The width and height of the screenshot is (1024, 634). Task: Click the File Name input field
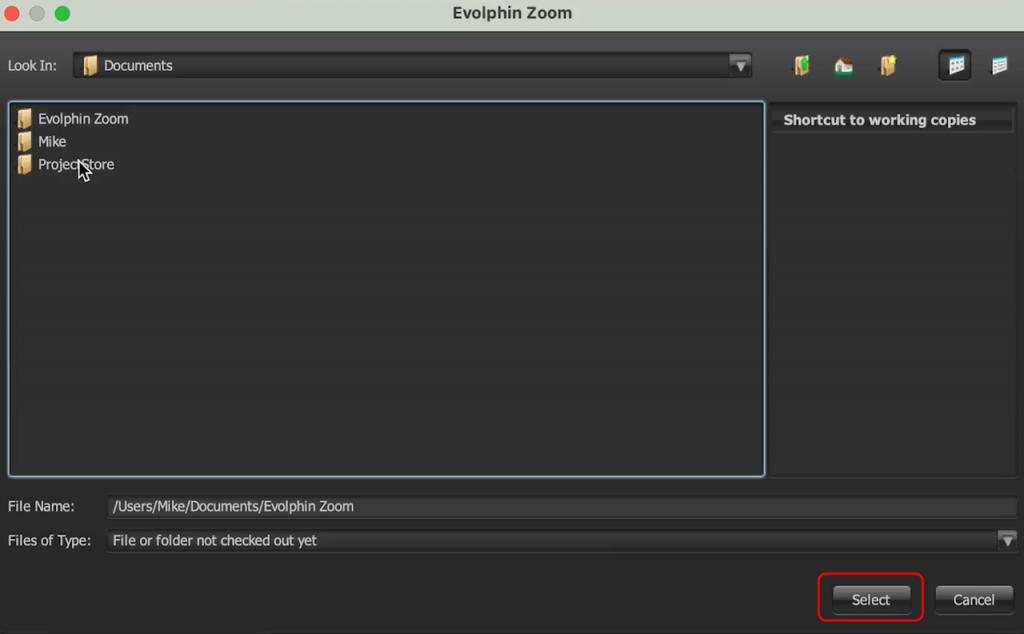coord(560,506)
